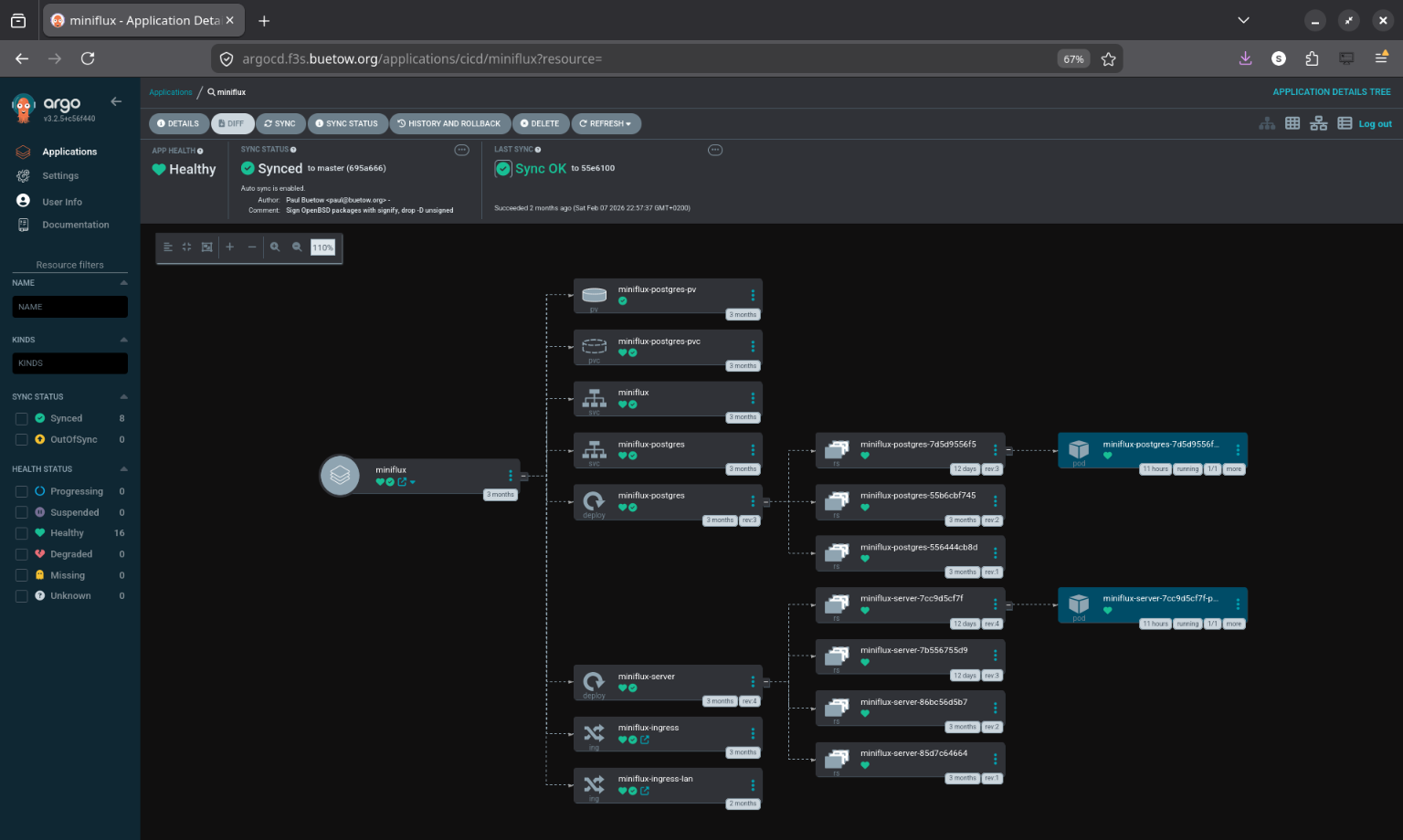Select the Applications icon in sidebar
The height and width of the screenshot is (840, 1403).
tap(22, 151)
